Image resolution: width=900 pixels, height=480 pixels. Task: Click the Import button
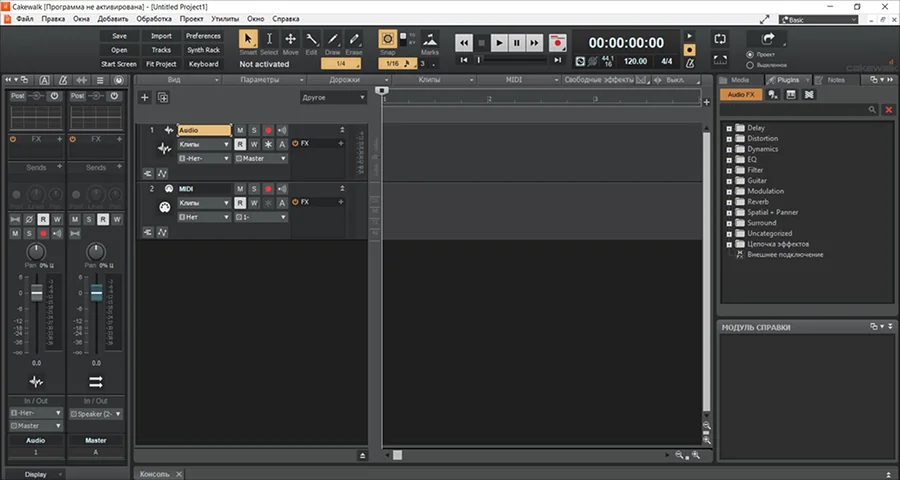click(x=161, y=36)
